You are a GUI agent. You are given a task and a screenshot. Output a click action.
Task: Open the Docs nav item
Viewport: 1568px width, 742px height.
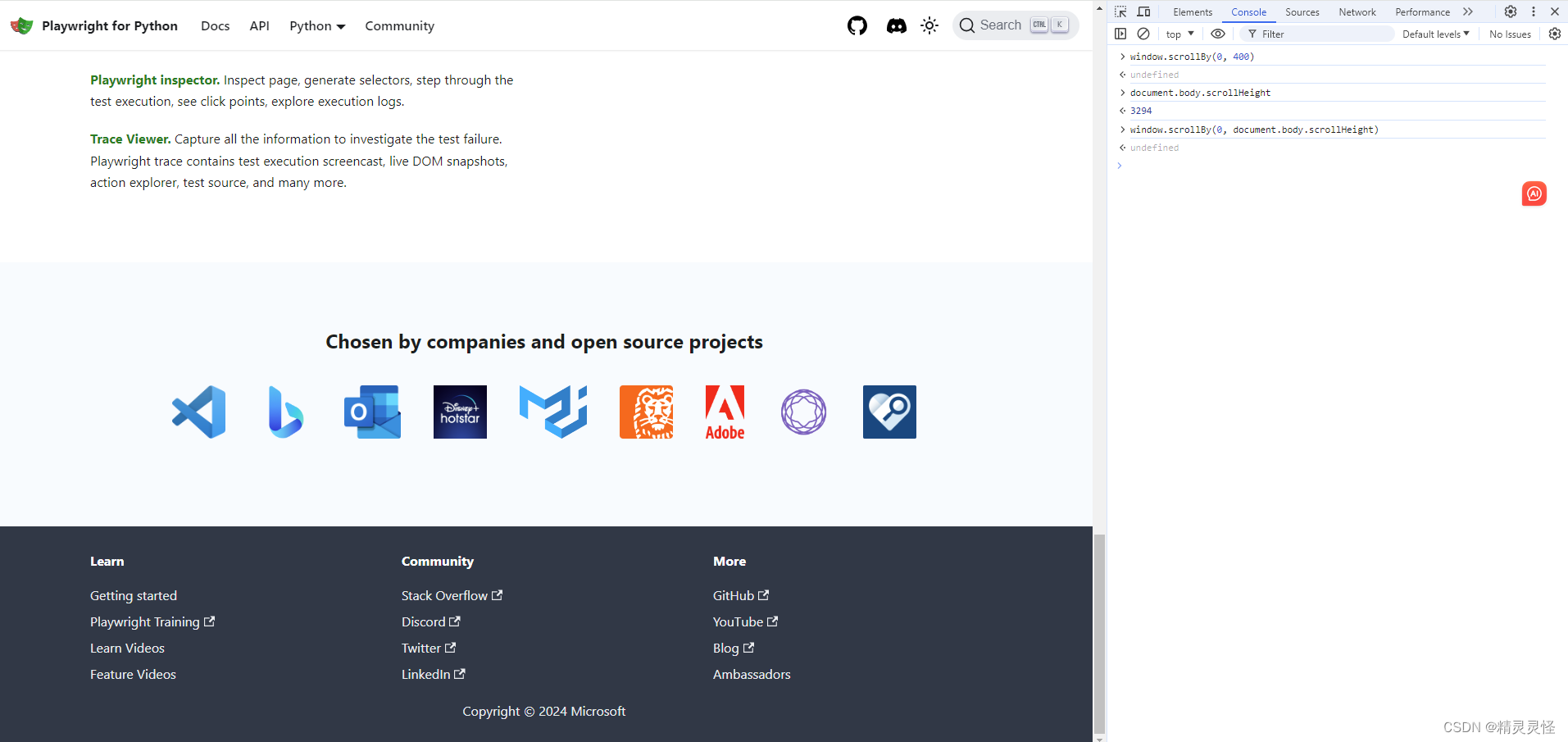coord(216,25)
